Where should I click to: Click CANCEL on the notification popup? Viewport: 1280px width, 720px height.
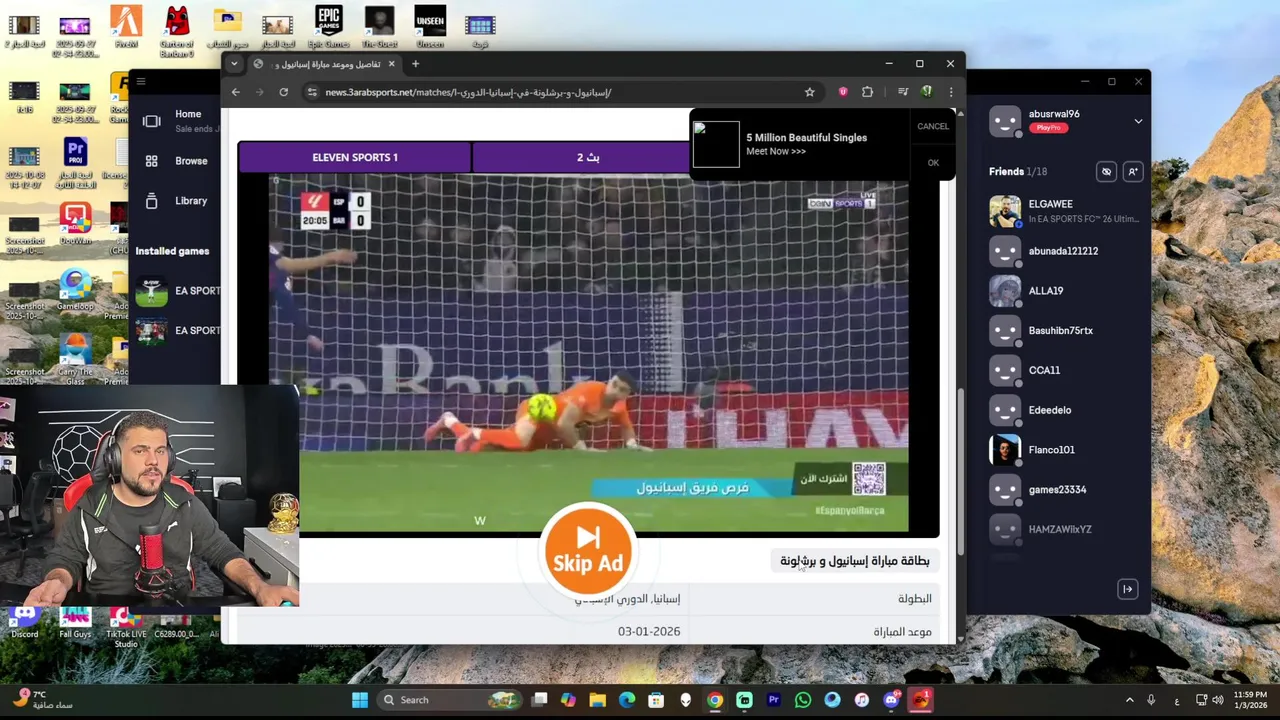[x=933, y=126]
